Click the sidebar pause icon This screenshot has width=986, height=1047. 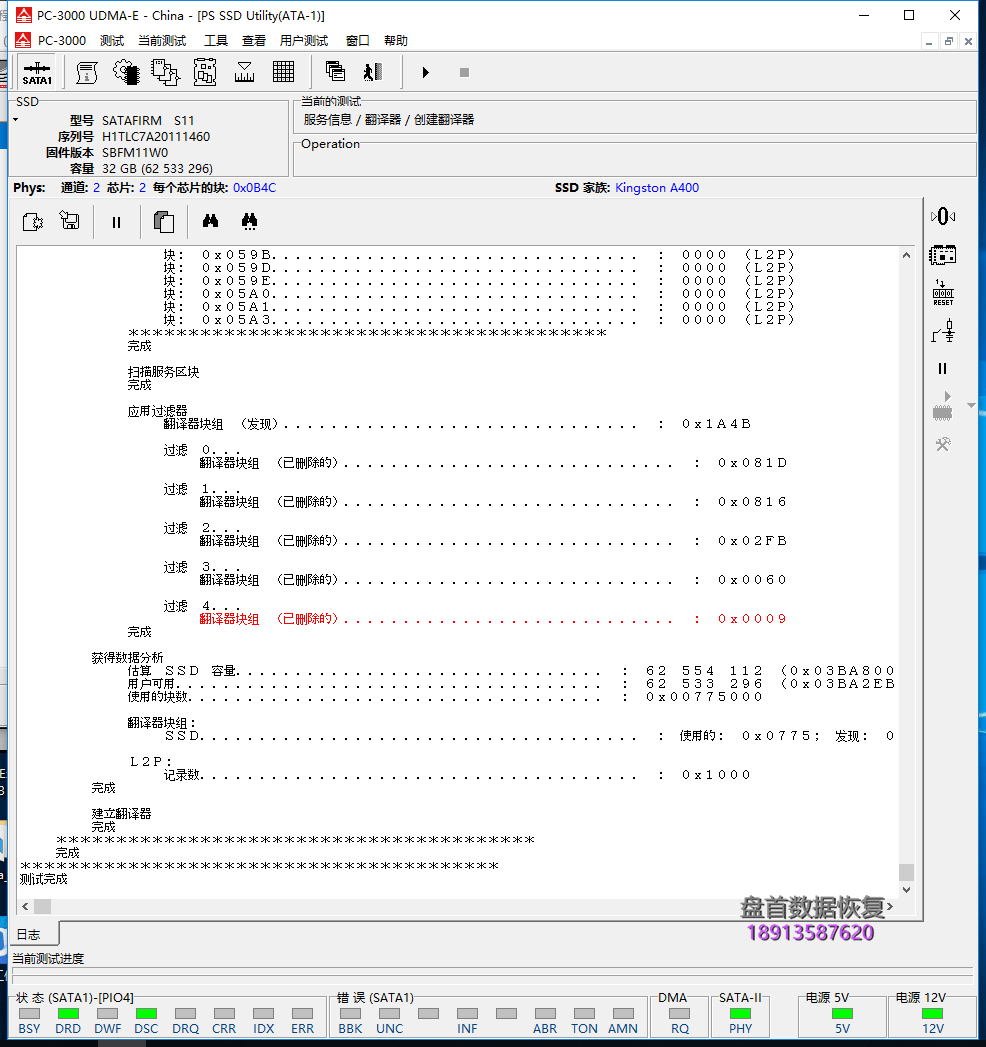[x=943, y=369]
